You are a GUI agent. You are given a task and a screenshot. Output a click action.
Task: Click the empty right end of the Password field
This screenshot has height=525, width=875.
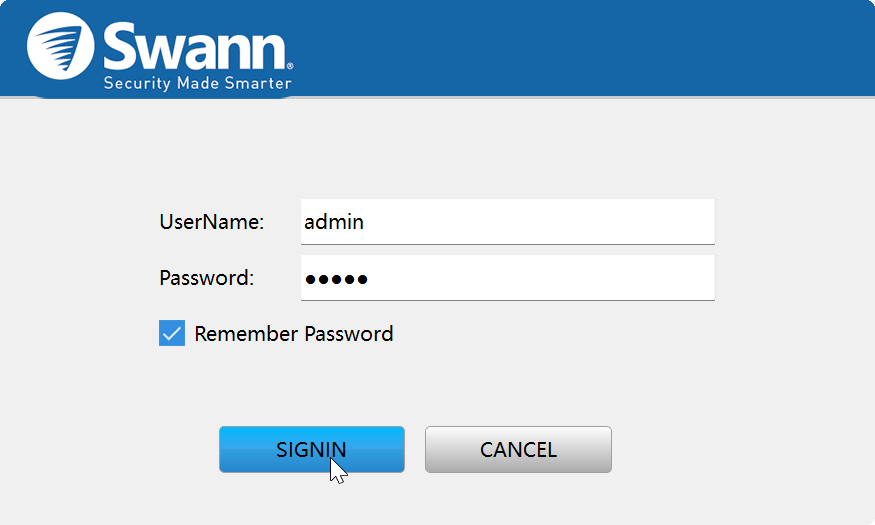tap(680, 278)
